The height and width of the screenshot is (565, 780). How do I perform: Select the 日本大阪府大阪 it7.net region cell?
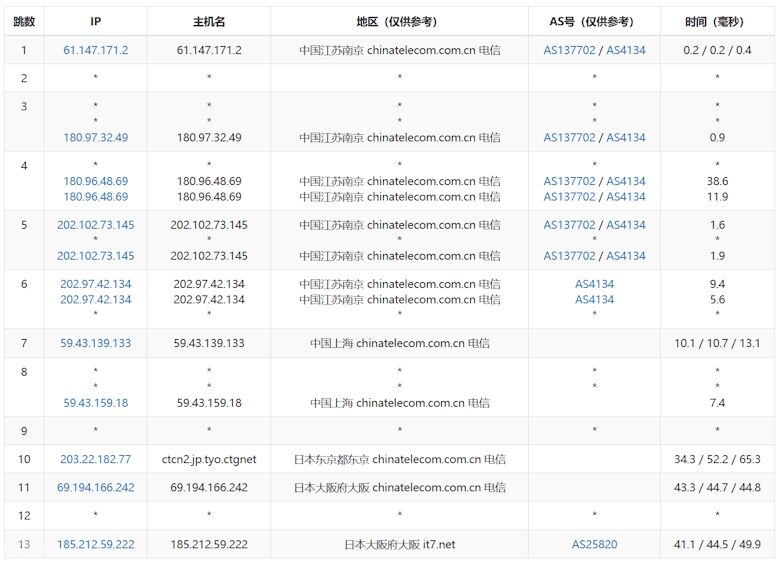[x=399, y=545]
